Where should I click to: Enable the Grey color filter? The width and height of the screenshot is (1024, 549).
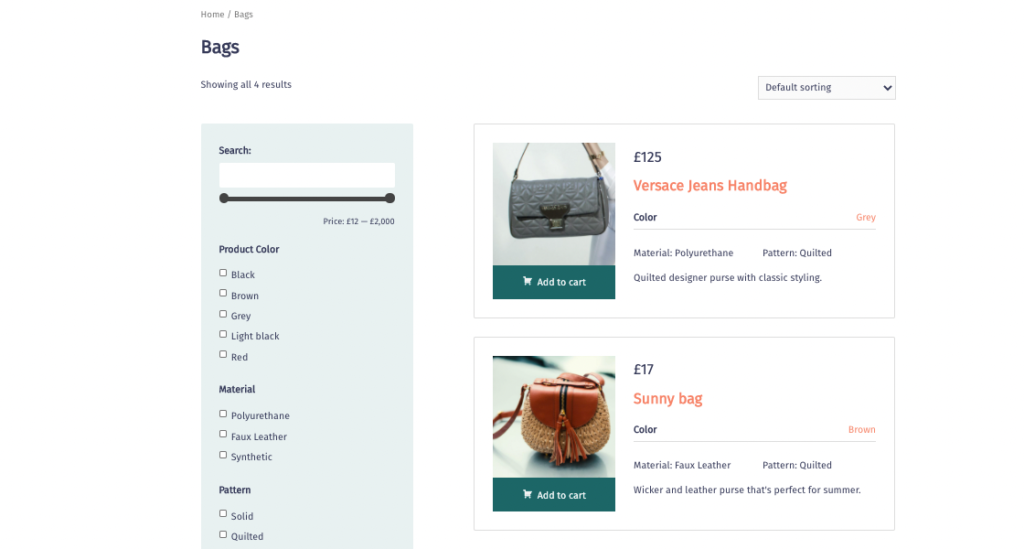click(x=223, y=314)
